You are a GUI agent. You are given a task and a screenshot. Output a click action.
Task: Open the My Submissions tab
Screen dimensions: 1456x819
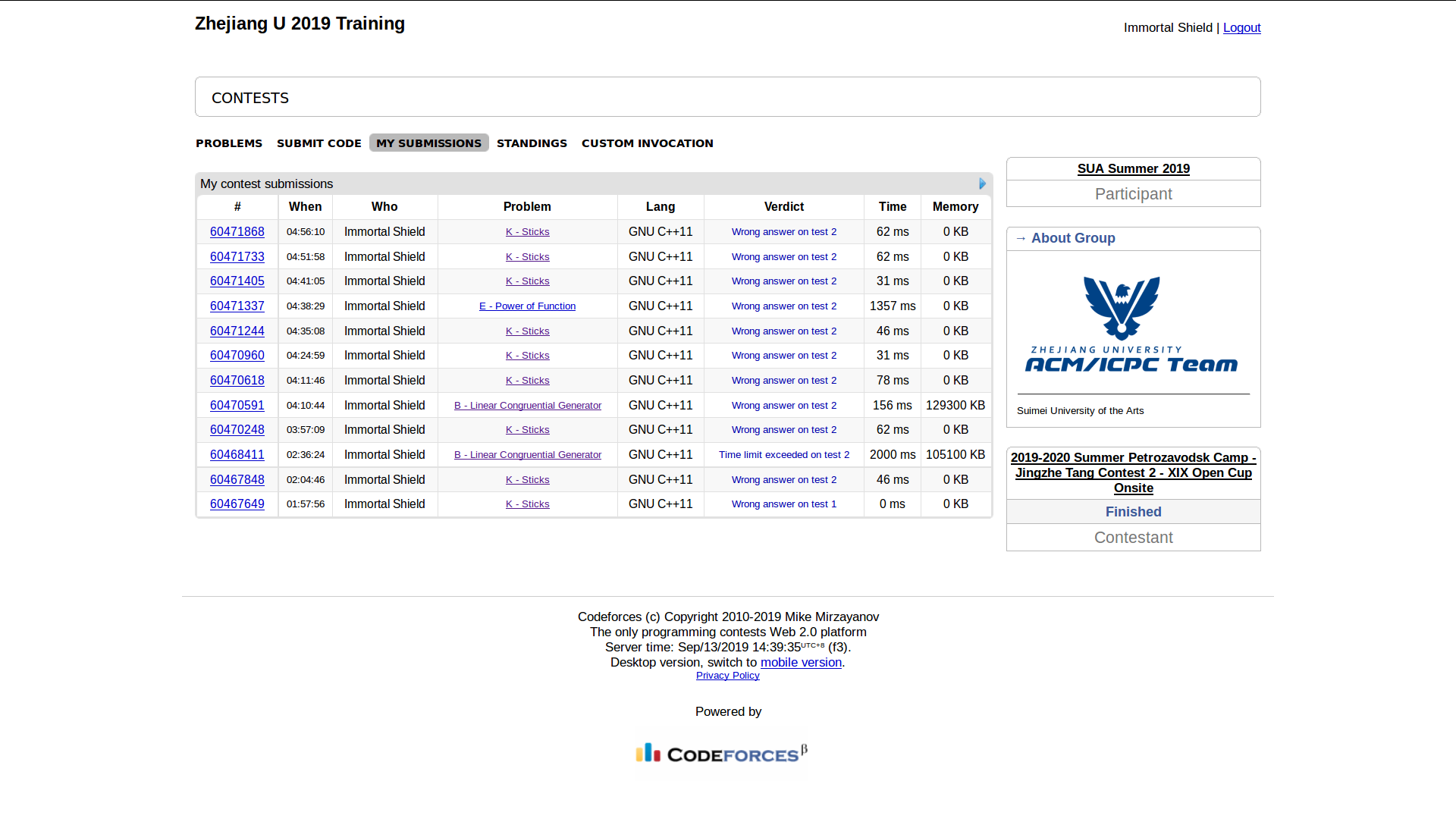[428, 143]
